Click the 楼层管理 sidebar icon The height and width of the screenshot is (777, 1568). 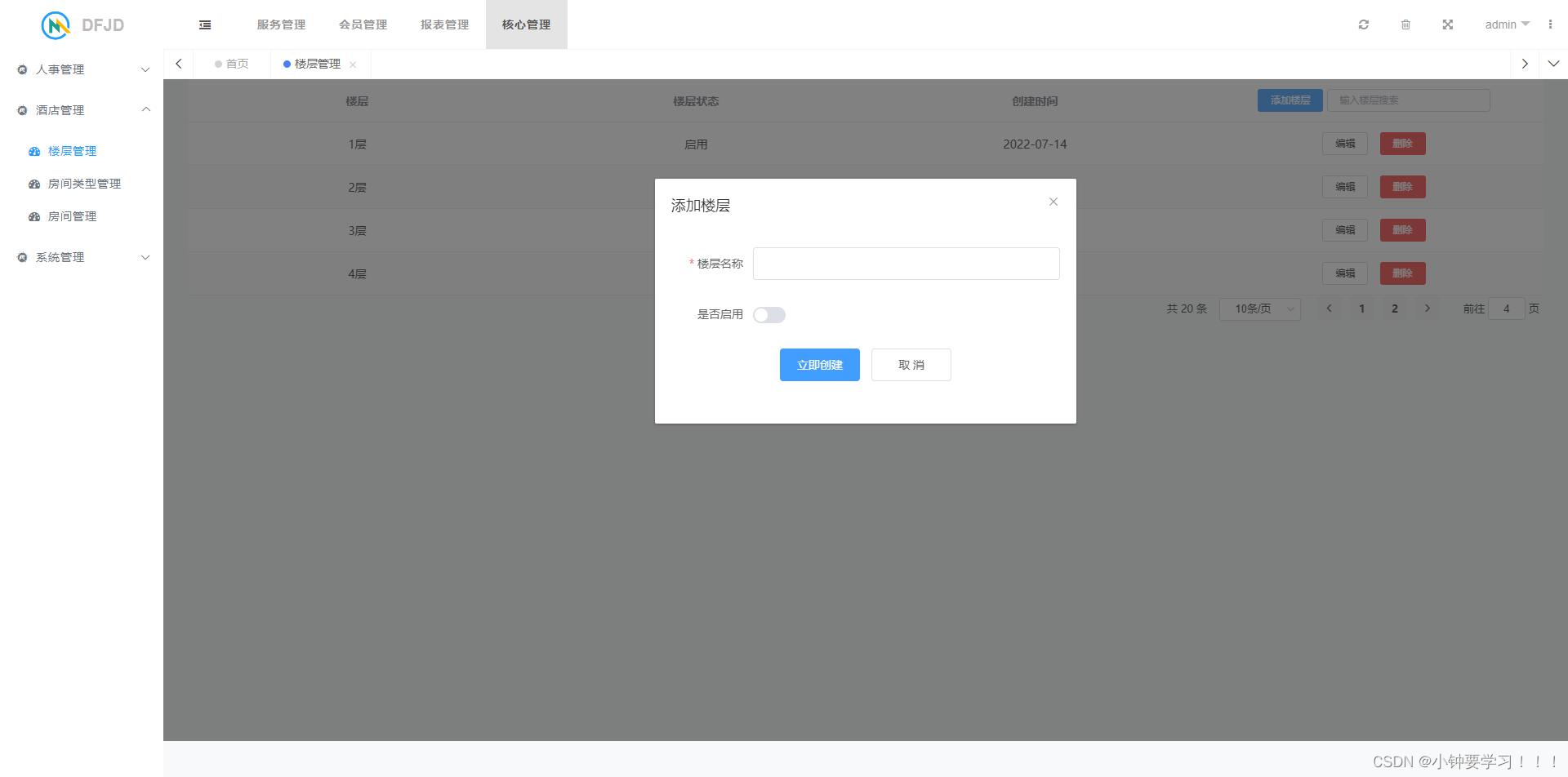point(34,152)
